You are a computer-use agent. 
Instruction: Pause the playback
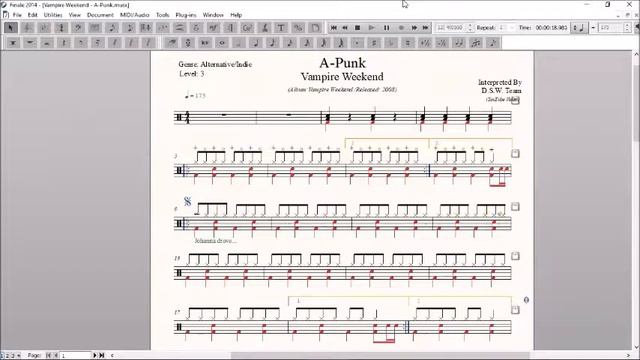(x=386, y=28)
